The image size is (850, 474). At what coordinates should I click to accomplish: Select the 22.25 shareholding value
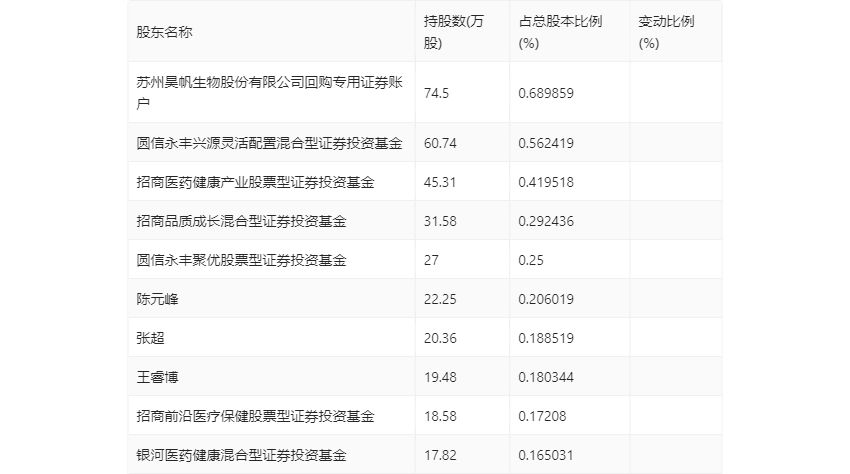440,299
